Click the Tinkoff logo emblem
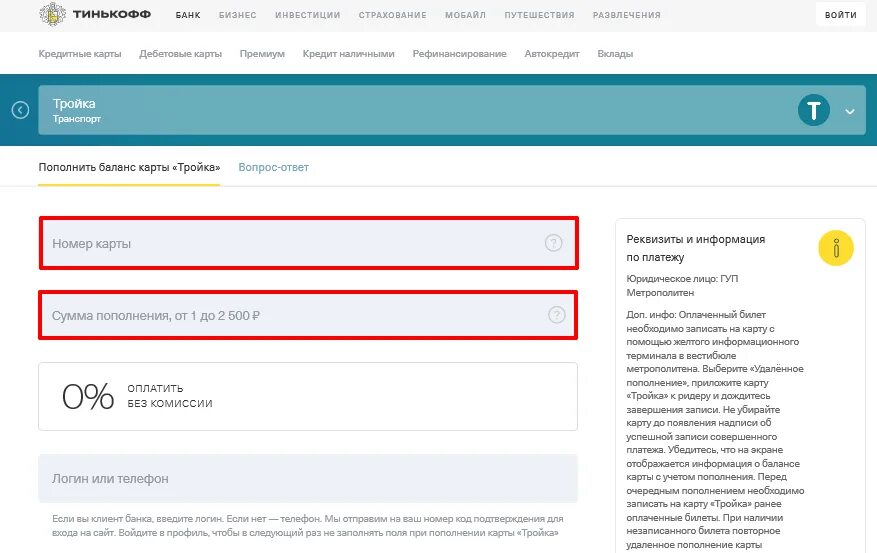The height and width of the screenshot is (553, 877). (53, 14)
